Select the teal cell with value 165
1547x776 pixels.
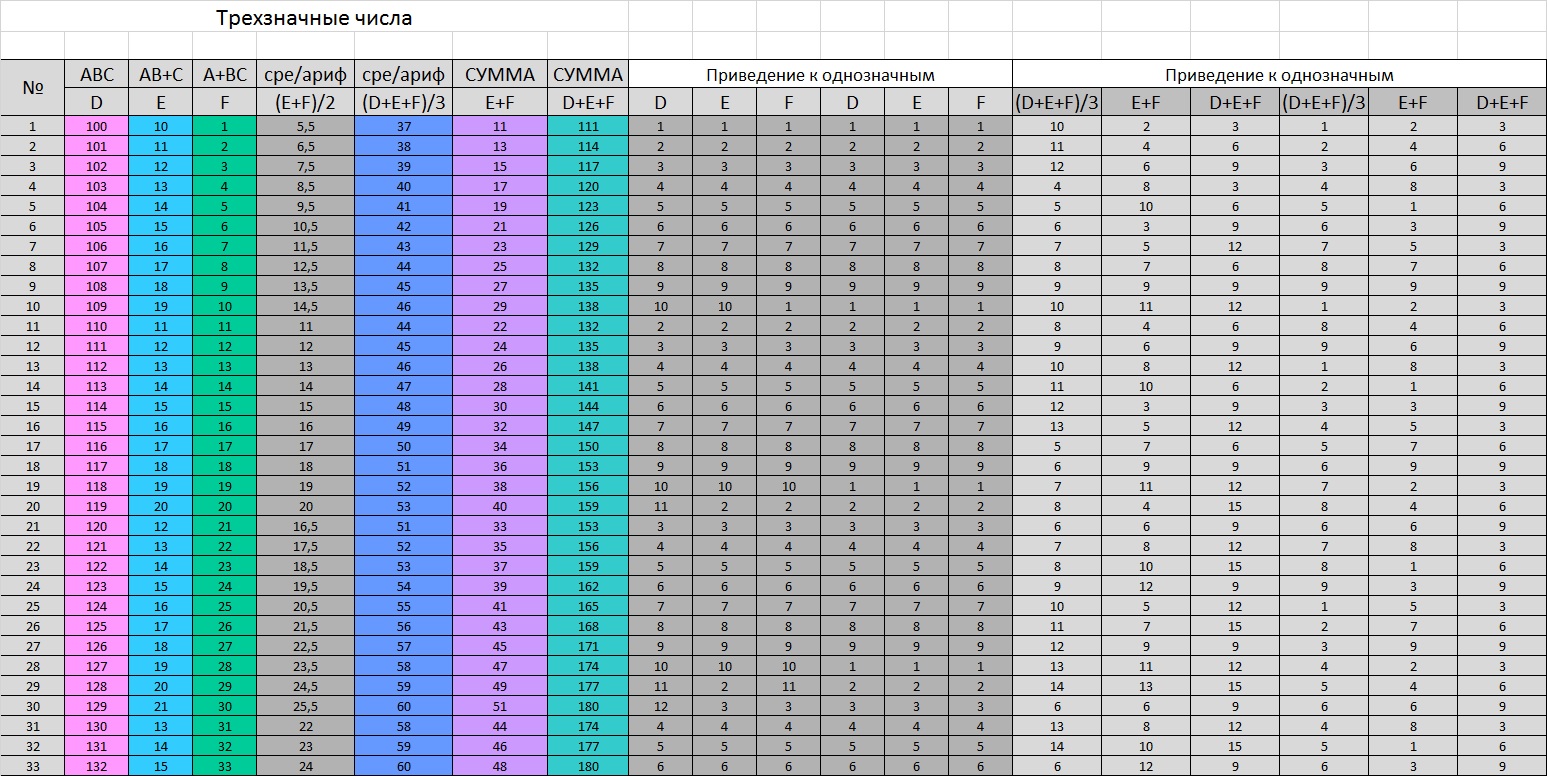pos(587,607)
